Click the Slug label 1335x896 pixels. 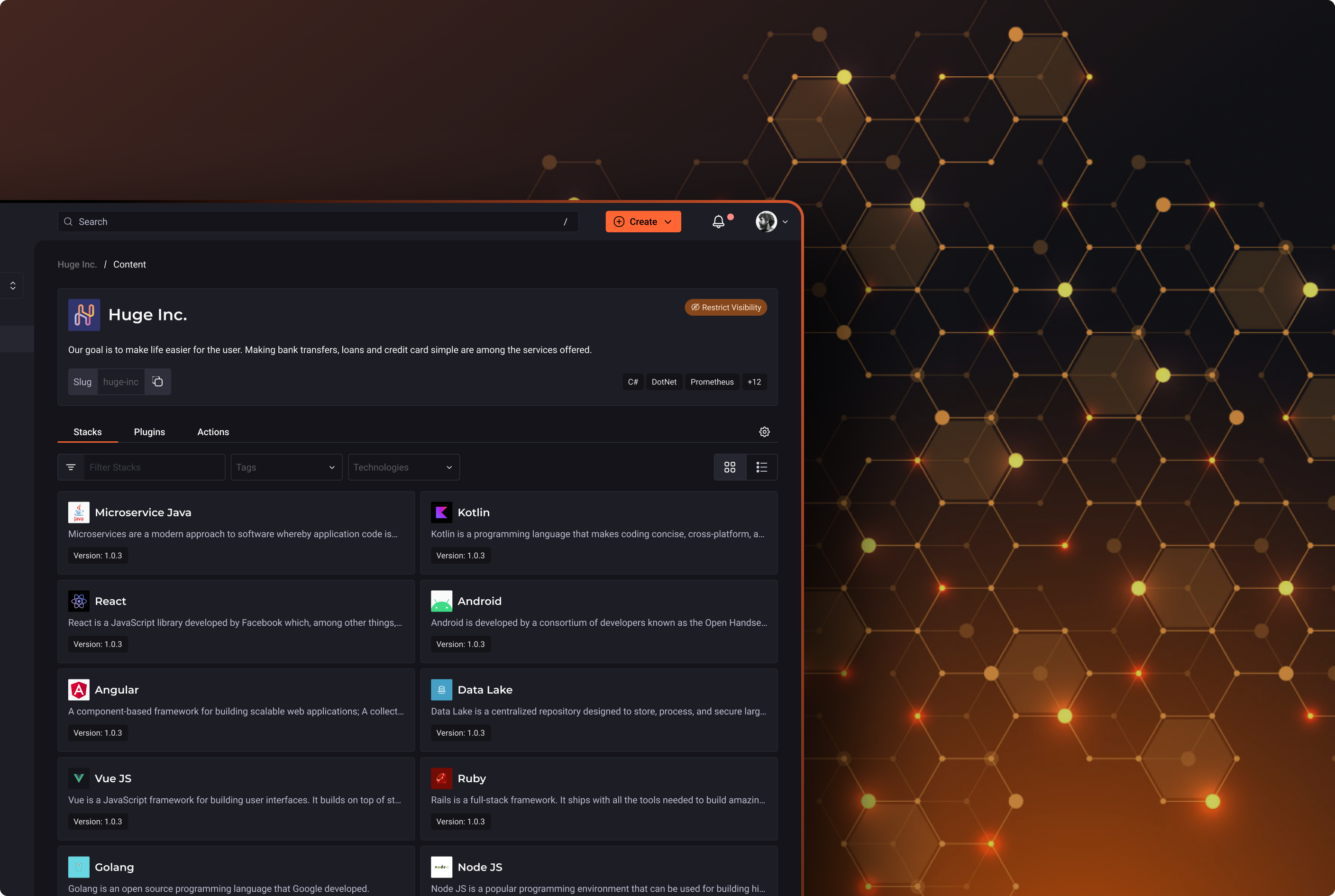(x=82, y=382)
